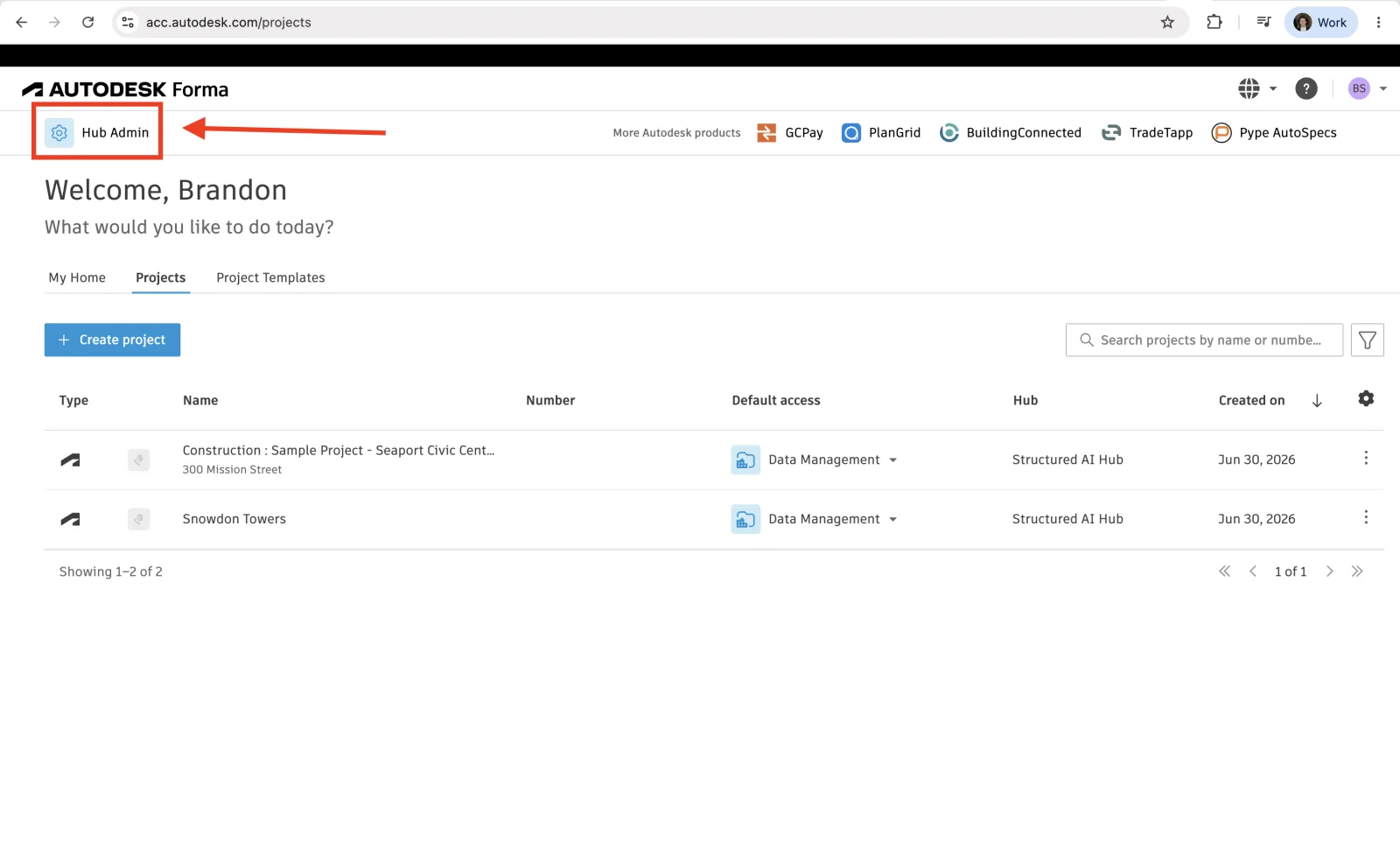1400x842 pixels.
Task: Go to the last page of projects
Action: pyautogui.click(x=1357, y=572)
